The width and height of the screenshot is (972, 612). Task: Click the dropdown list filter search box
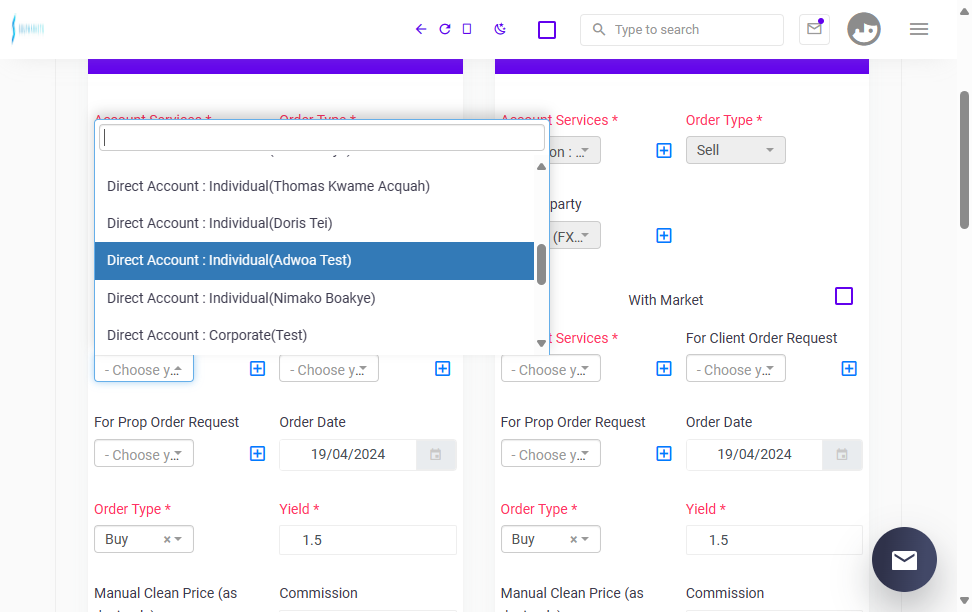pos(322,138)
